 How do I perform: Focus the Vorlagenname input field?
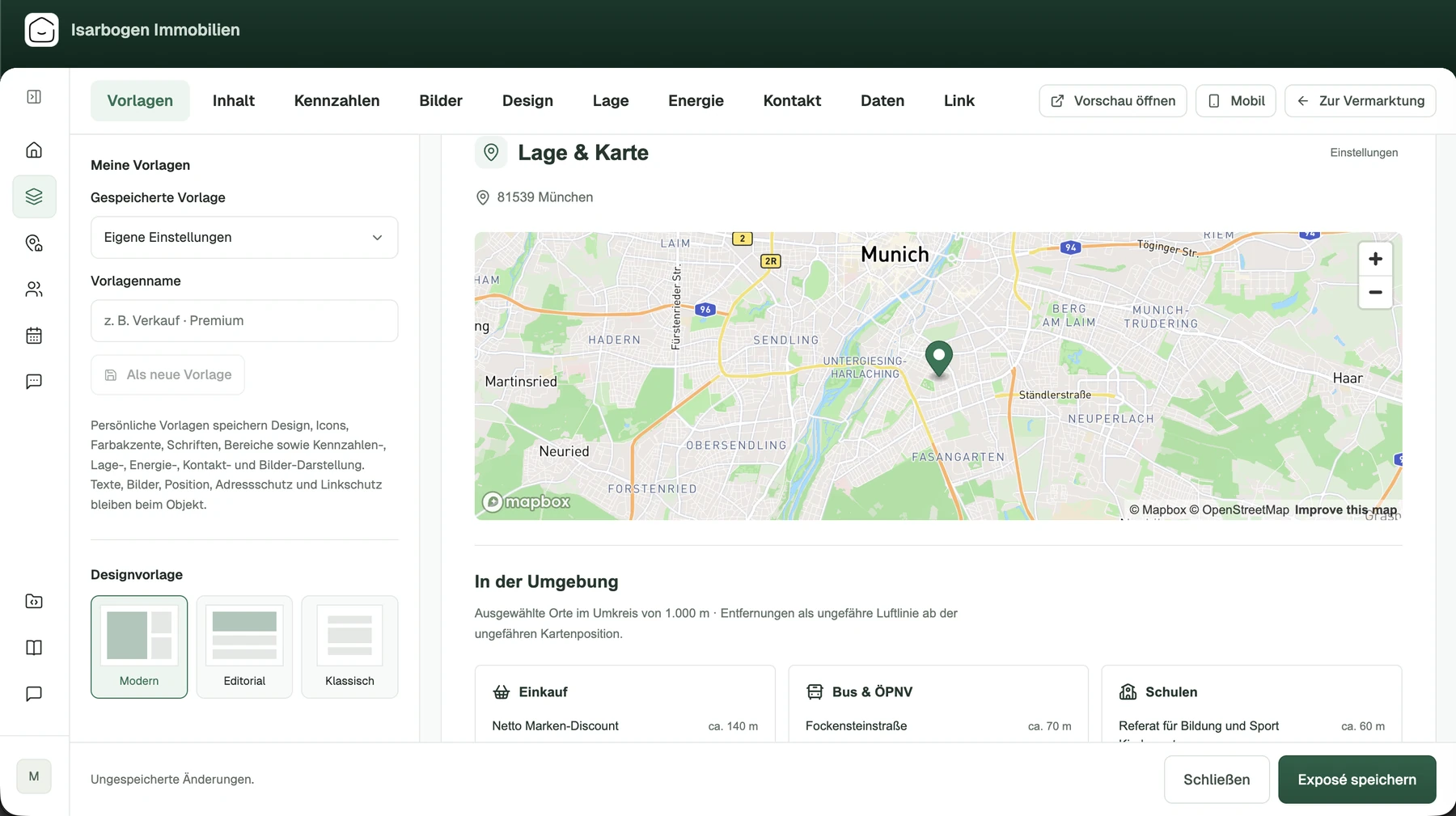[244, 321]
